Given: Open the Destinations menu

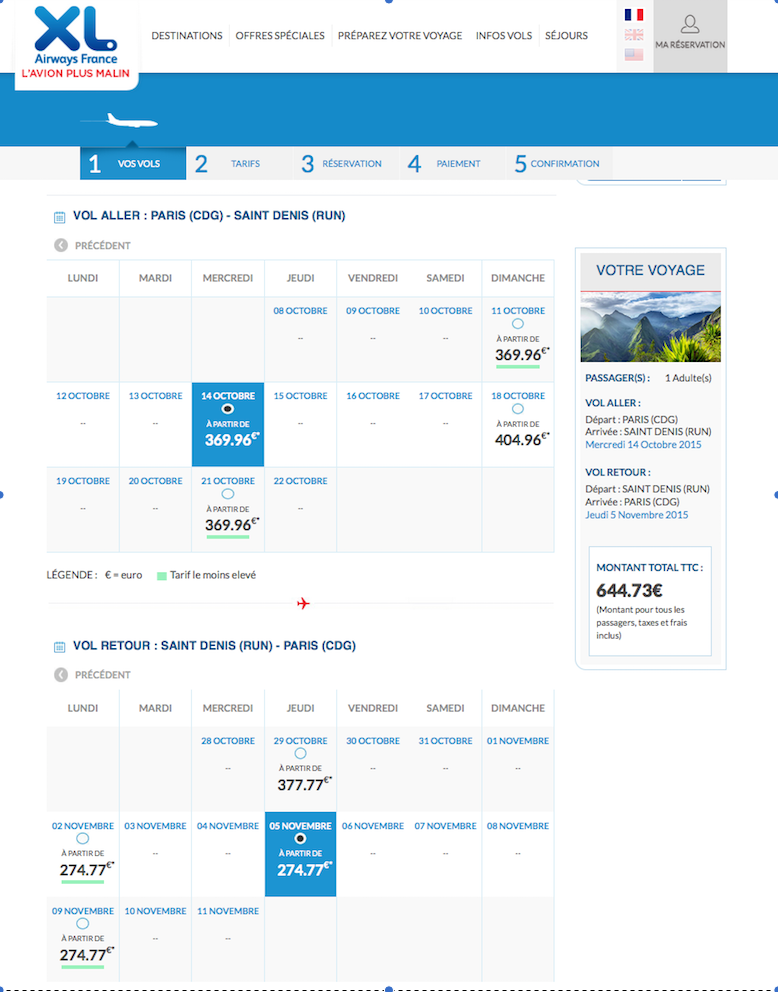Looking at the screenshot, I should pos(187,36).
